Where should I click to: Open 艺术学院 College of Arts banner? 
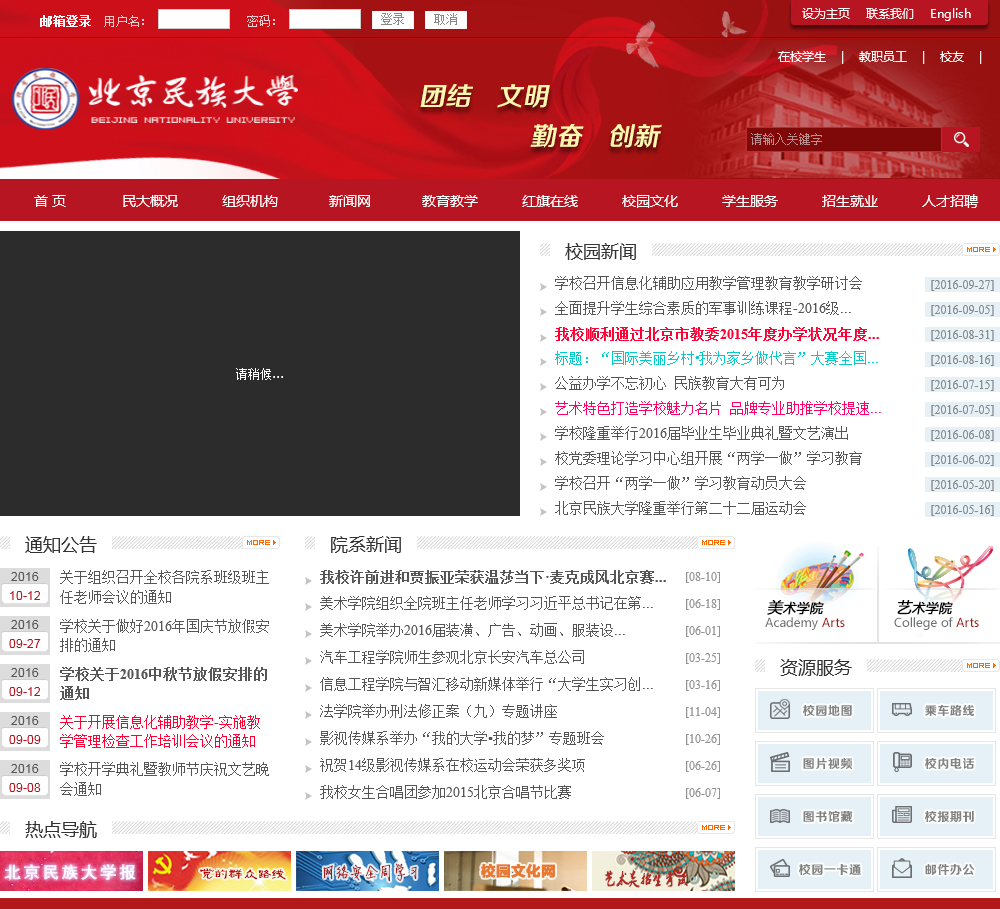tap(939, 593)
